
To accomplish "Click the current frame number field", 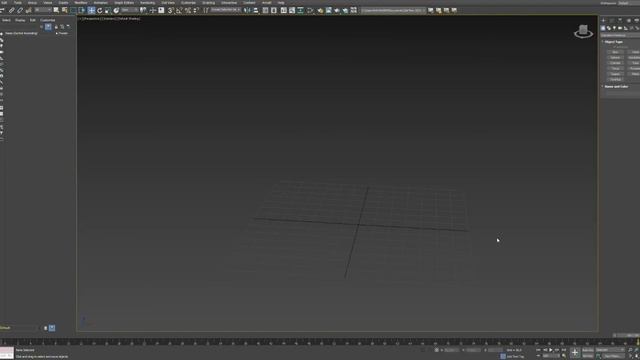I will pos(551,356).
